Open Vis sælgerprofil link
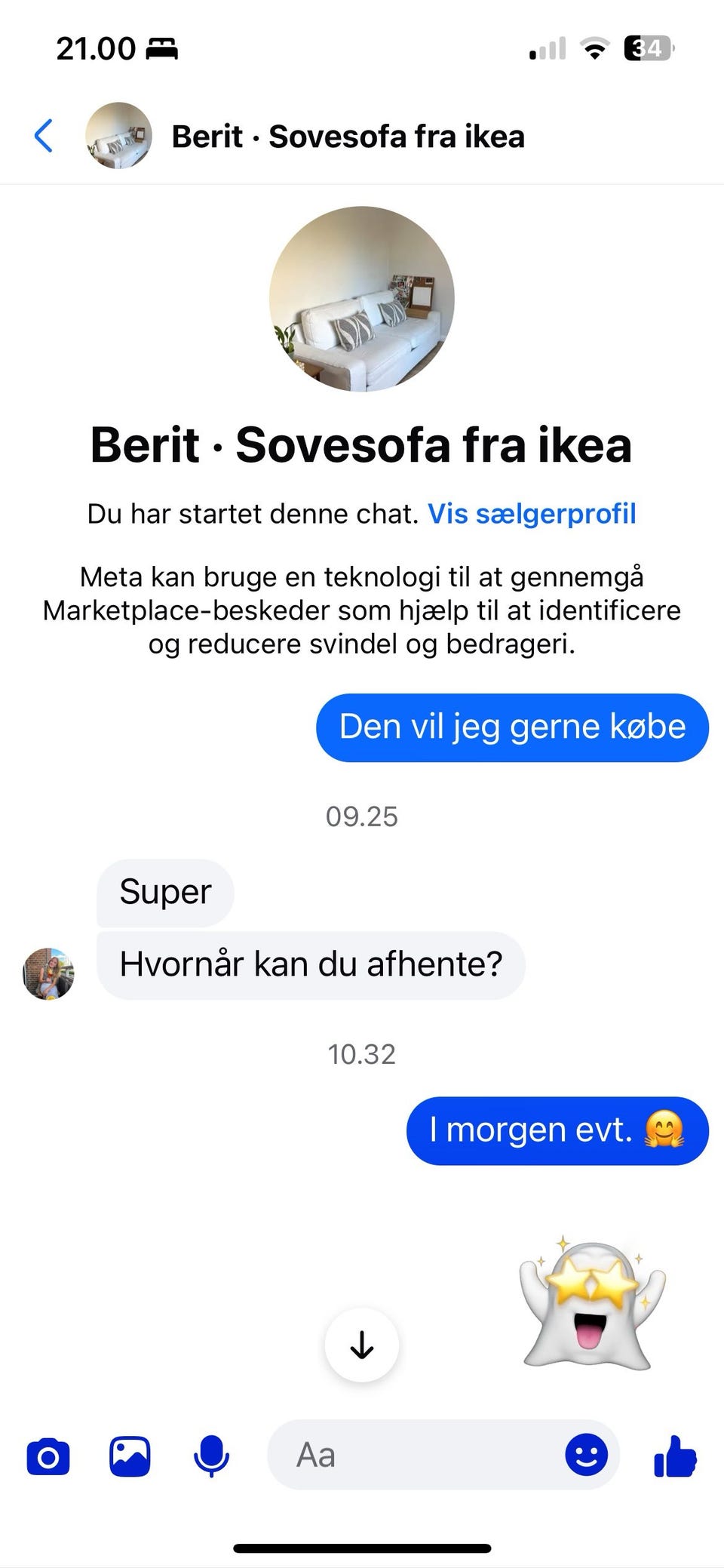The image size is (724, 1568). 532,514
